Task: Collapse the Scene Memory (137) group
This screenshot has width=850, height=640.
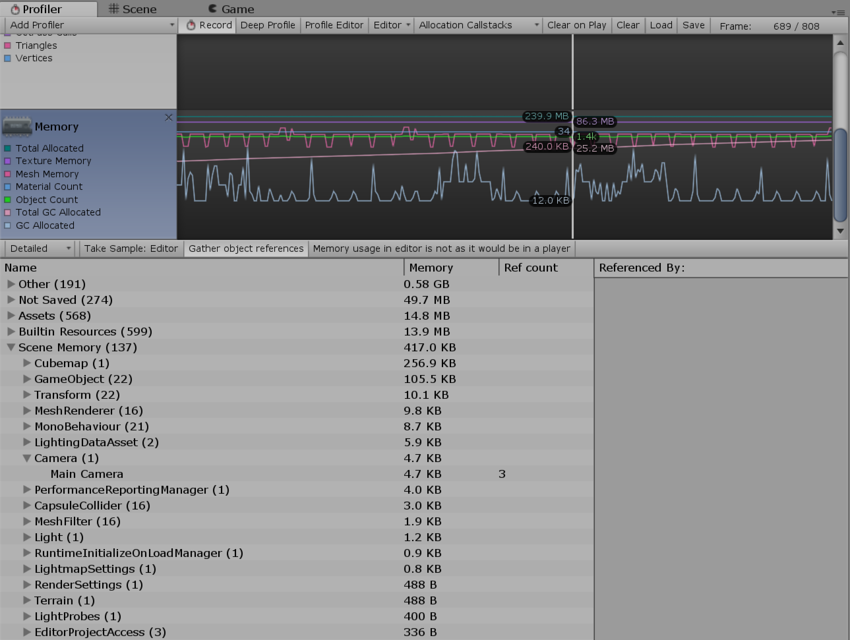Action: [11, 348]
